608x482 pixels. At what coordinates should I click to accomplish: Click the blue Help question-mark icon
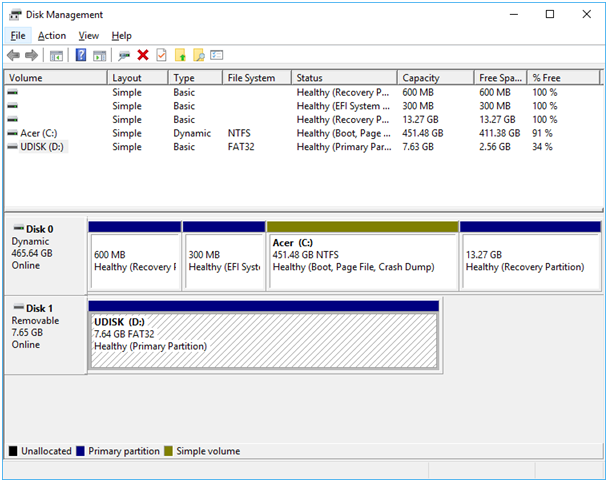point(81,55)
